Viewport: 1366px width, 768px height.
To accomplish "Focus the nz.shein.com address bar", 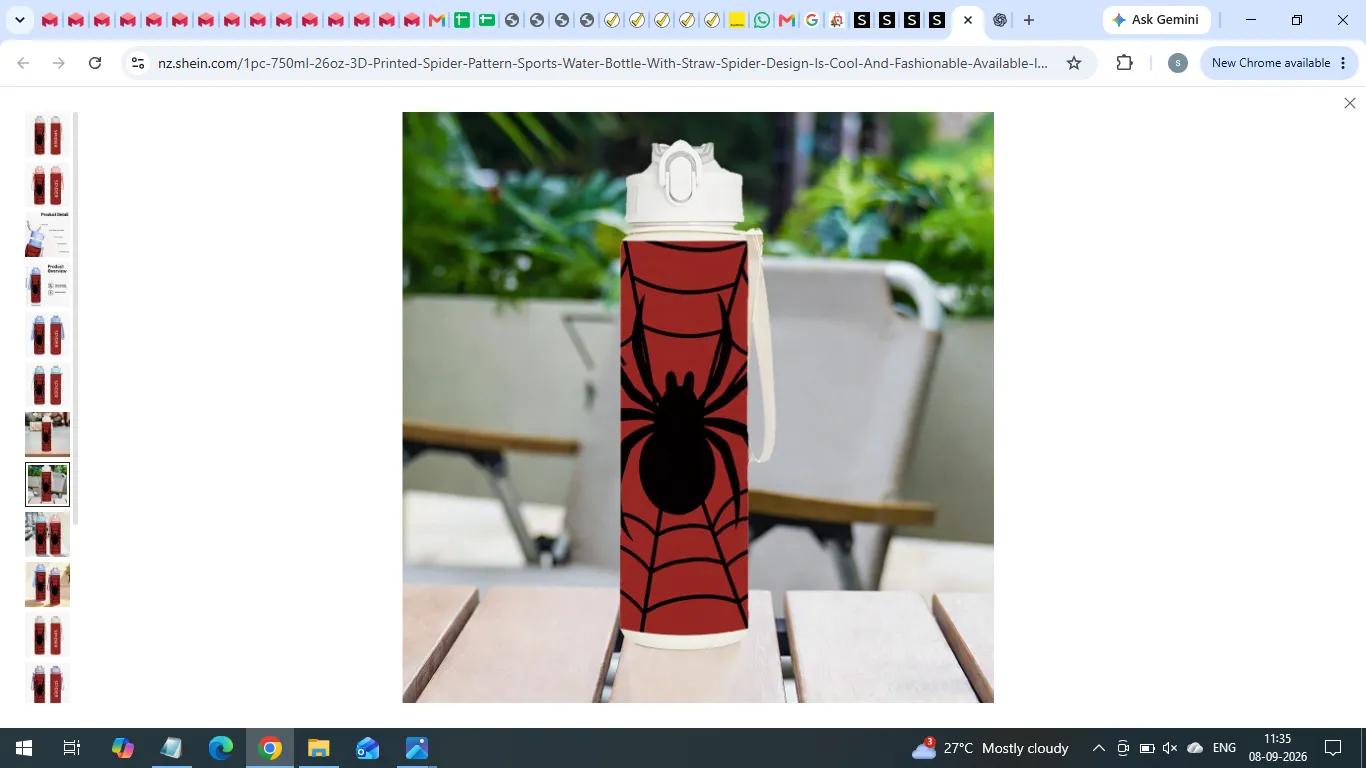I will tap(602, 63).
